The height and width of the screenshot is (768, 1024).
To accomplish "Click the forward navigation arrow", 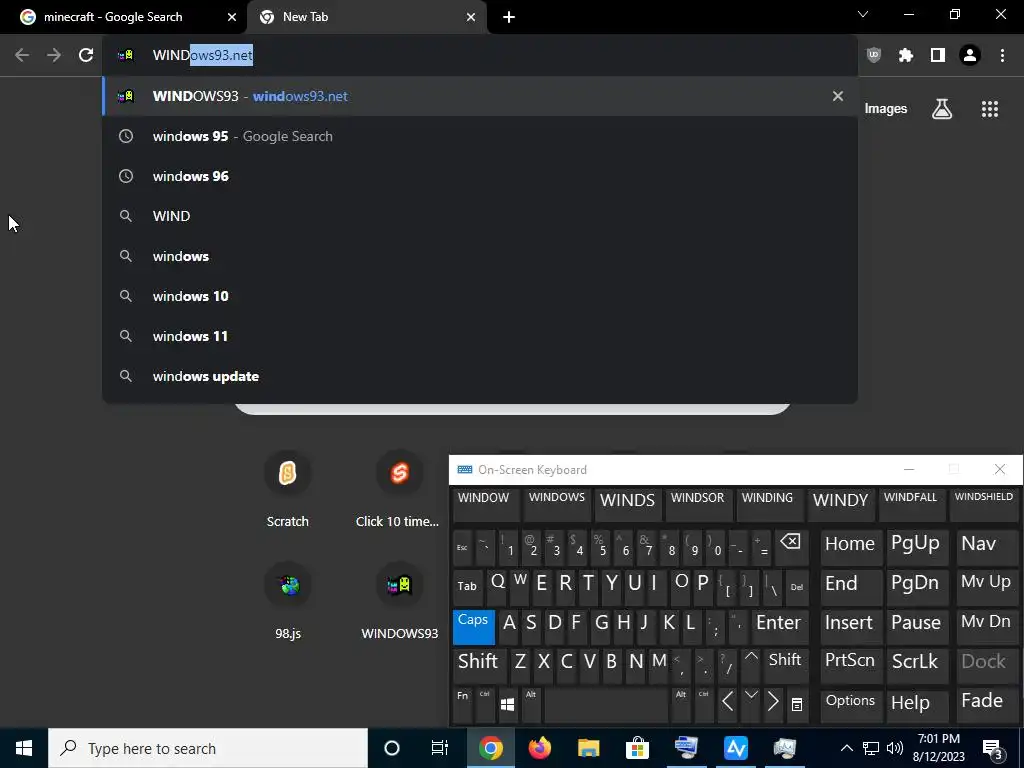I will point(54,55).
